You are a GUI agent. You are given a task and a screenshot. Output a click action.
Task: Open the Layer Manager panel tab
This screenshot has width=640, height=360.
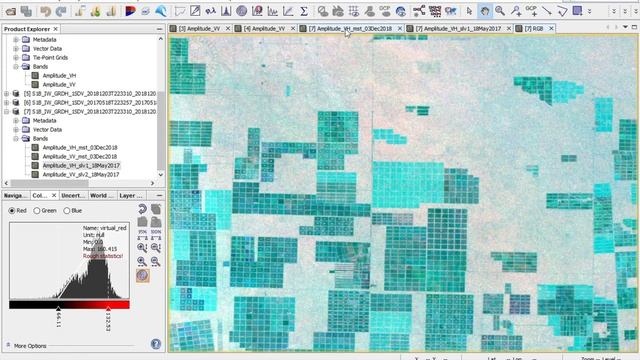(131, 196)
